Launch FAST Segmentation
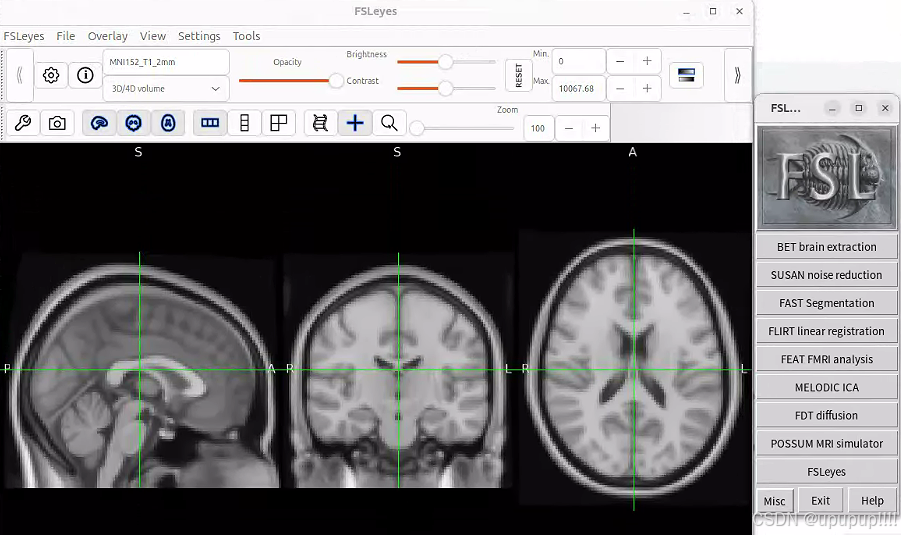 click(x=826, y=303)
